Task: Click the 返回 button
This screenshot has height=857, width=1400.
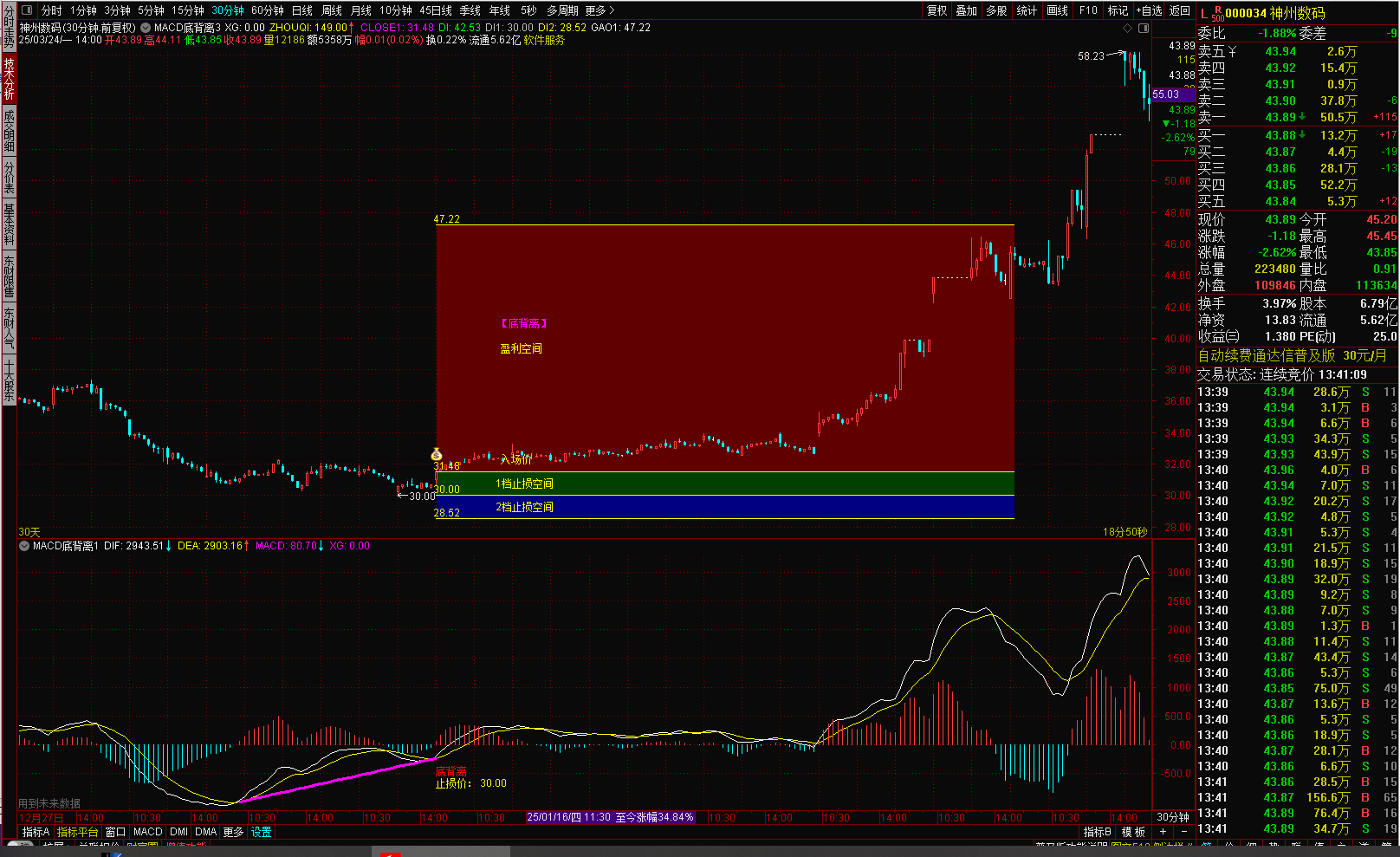Action: [x=1180, y=10]
